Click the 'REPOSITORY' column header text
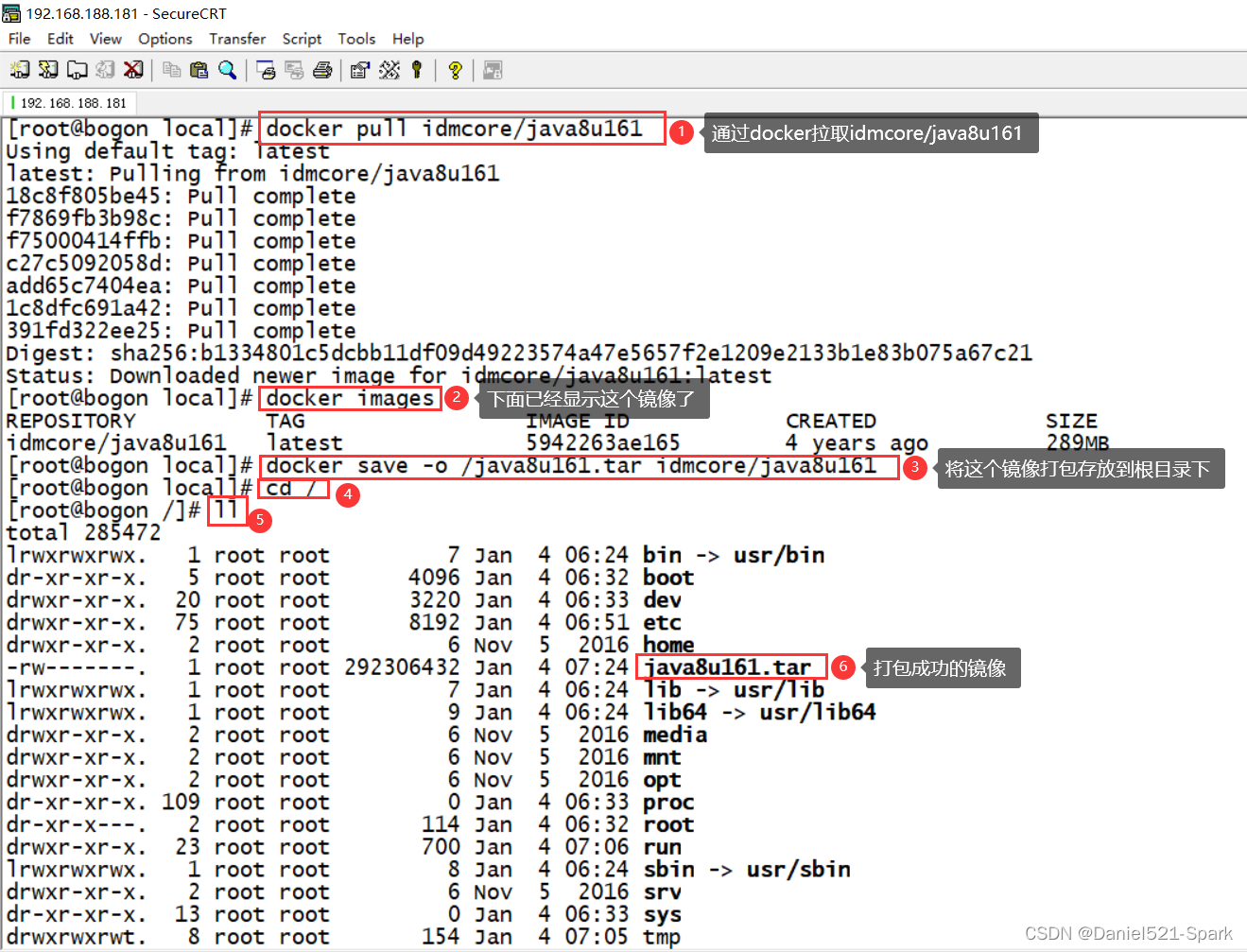 pyautogui.click(x=71, y=421)
